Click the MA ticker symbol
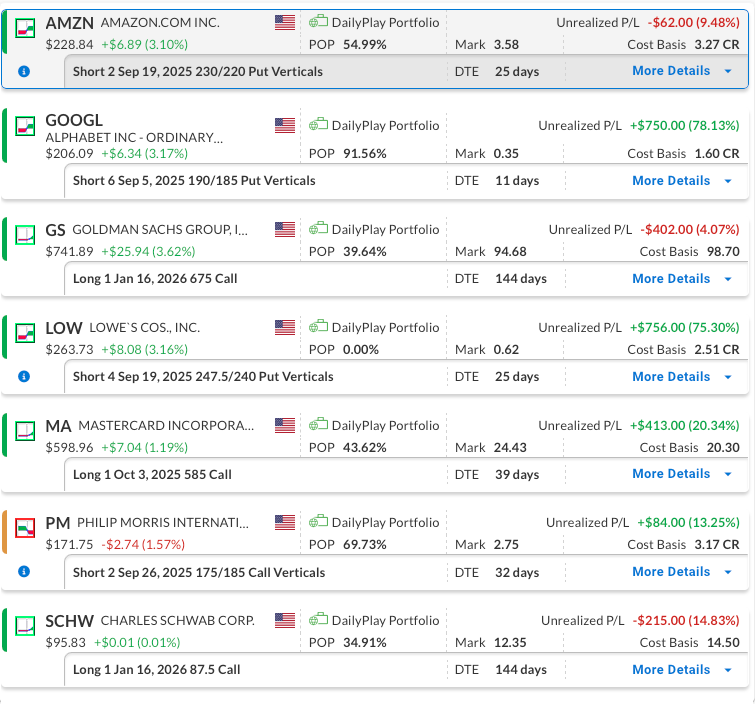 58,426
